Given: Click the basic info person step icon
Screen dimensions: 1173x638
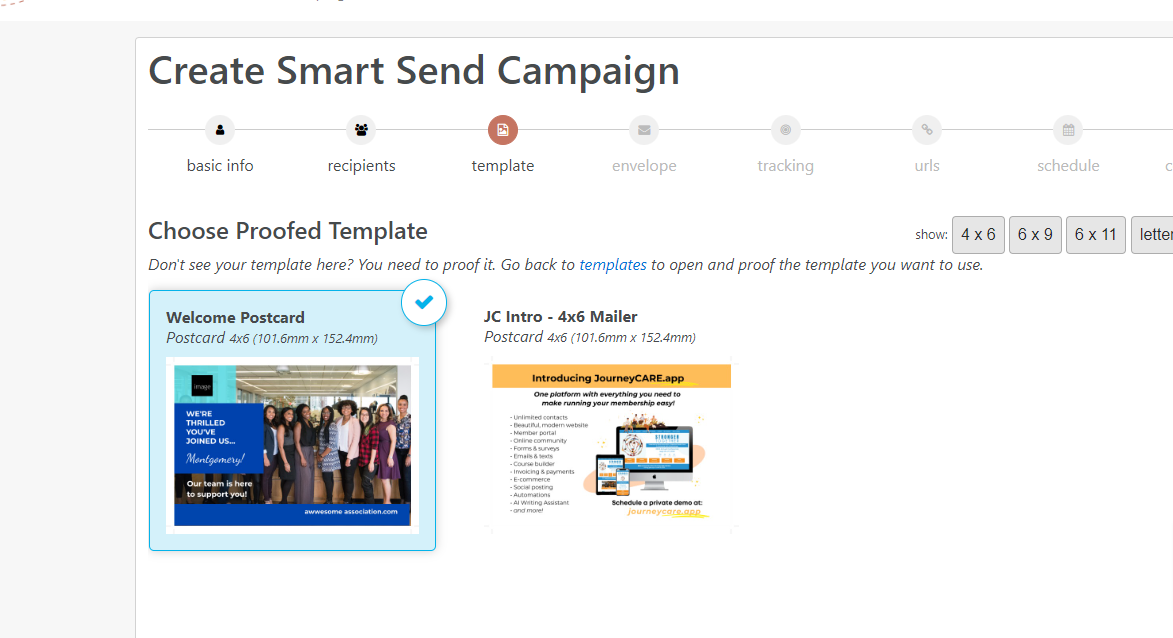Looking at the screenshot, I should [x=220, y=130].
